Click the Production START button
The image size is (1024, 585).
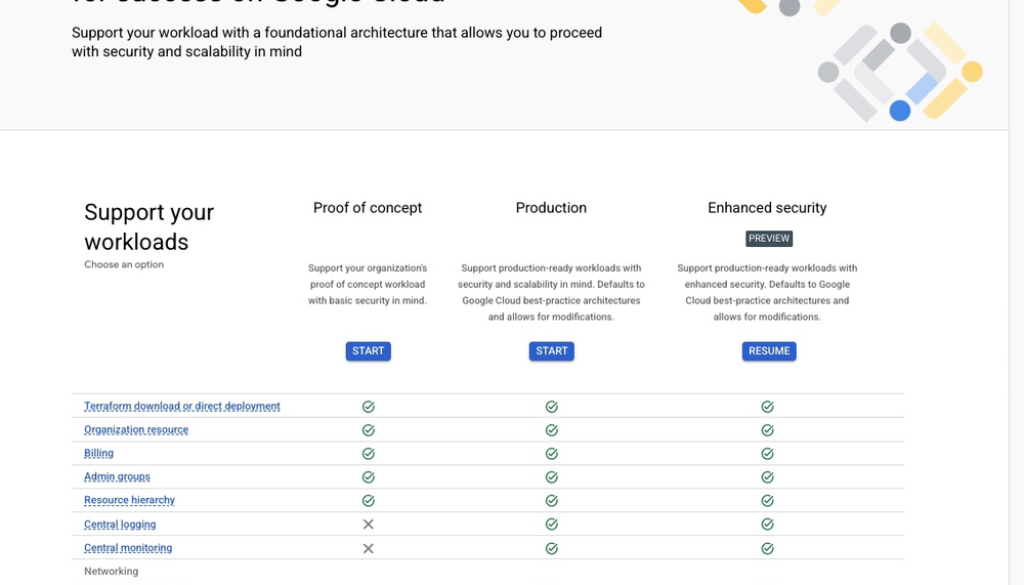pos(551,351)
